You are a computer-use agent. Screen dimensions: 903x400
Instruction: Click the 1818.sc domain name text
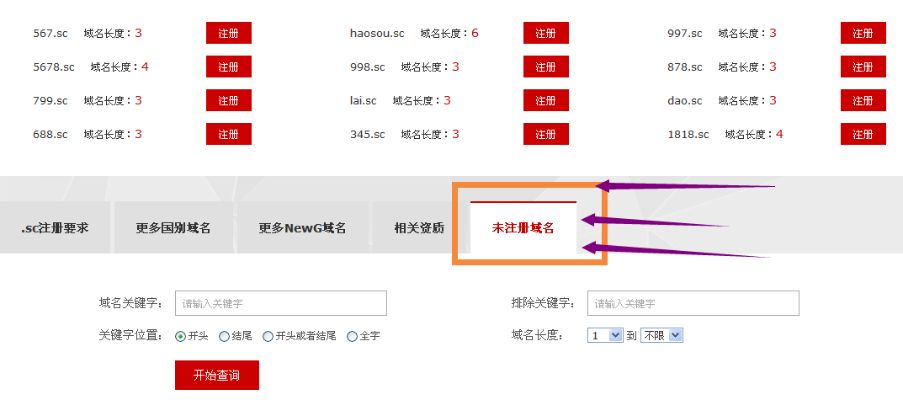(x=688, y=135)
